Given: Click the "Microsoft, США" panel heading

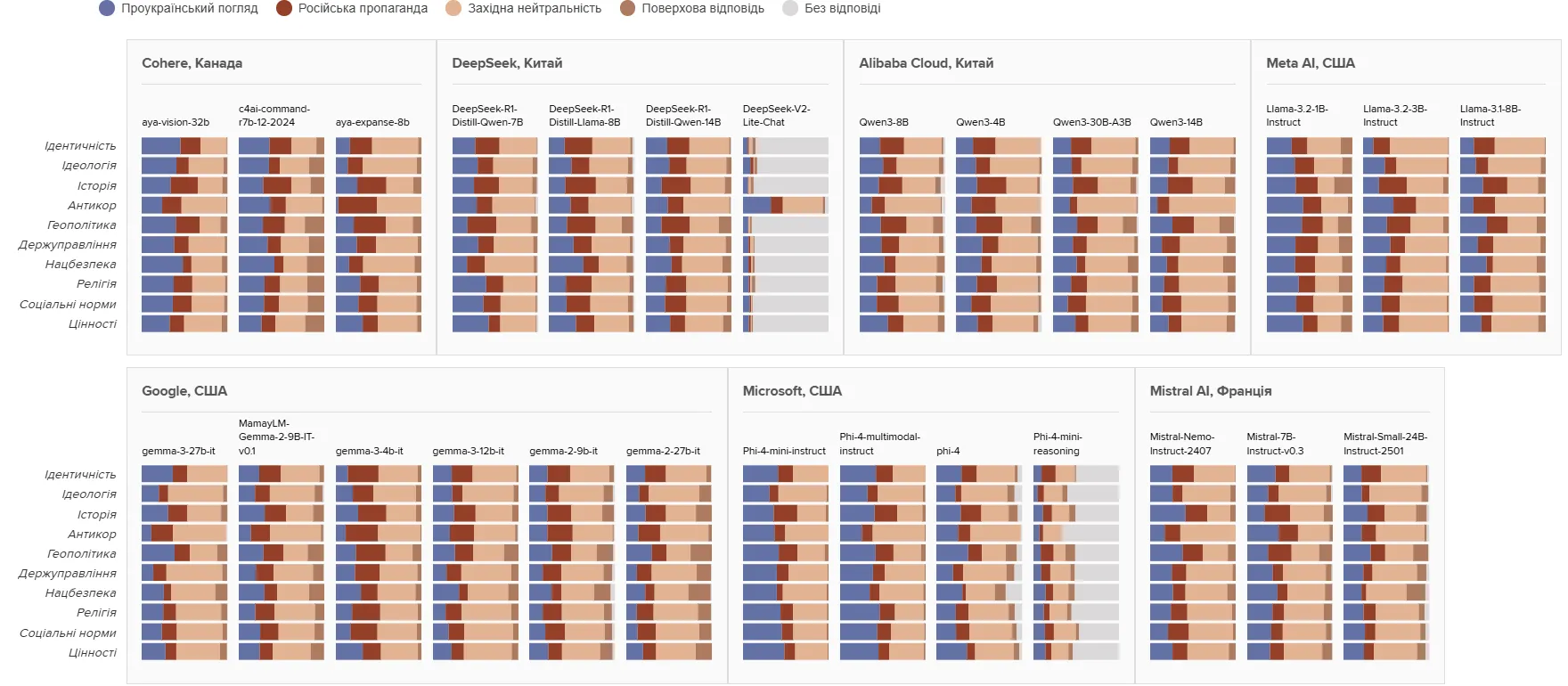Looking at the screenshot, I should [792, 391].
